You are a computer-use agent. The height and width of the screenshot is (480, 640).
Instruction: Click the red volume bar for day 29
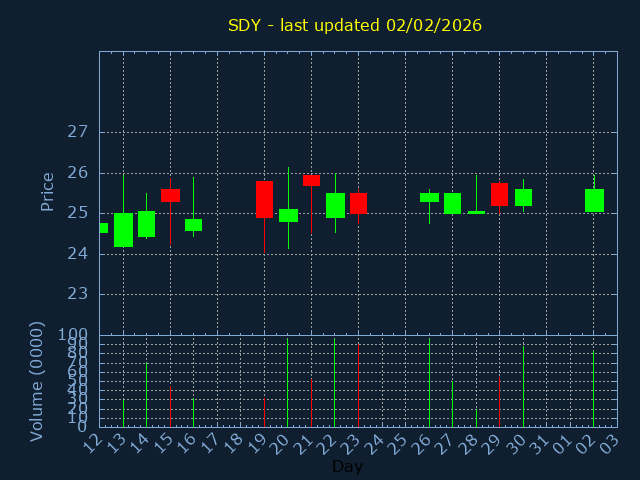pos(500,402)
